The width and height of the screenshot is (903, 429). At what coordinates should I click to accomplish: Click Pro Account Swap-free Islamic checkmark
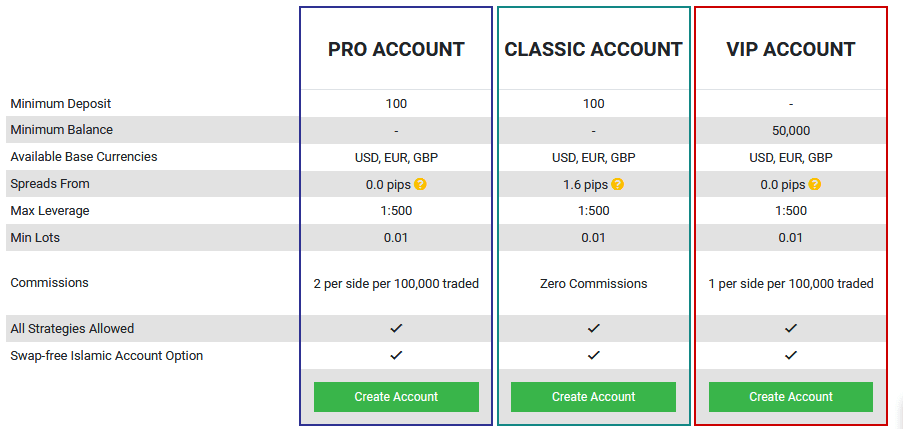coord(396,355)
